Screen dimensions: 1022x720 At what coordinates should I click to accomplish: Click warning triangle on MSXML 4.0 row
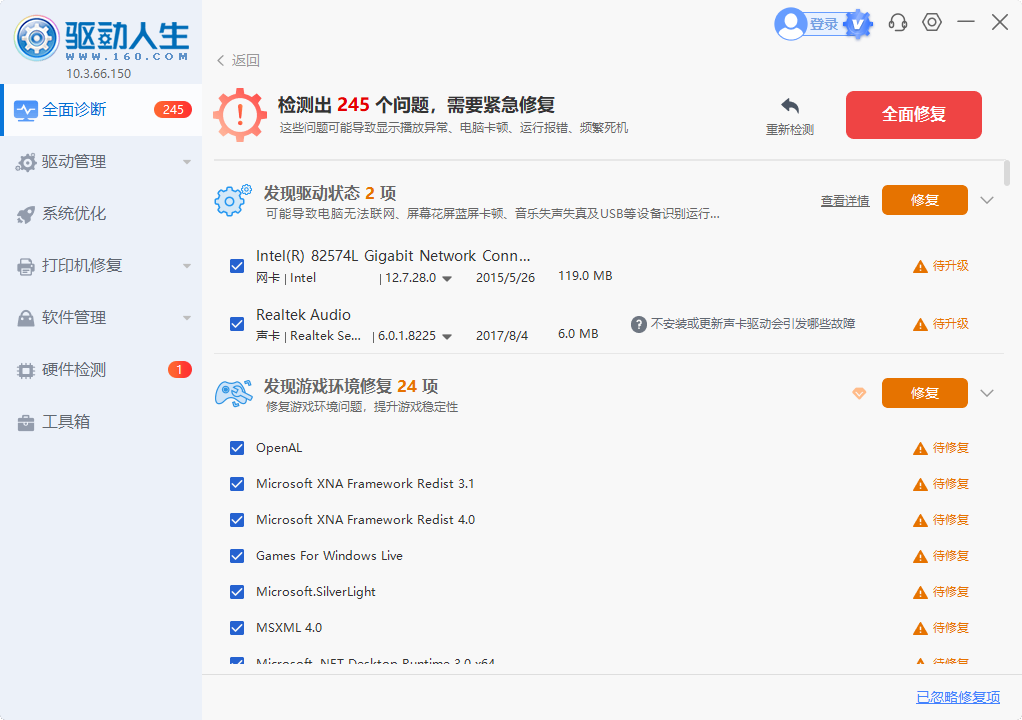(x=920, y=628)
